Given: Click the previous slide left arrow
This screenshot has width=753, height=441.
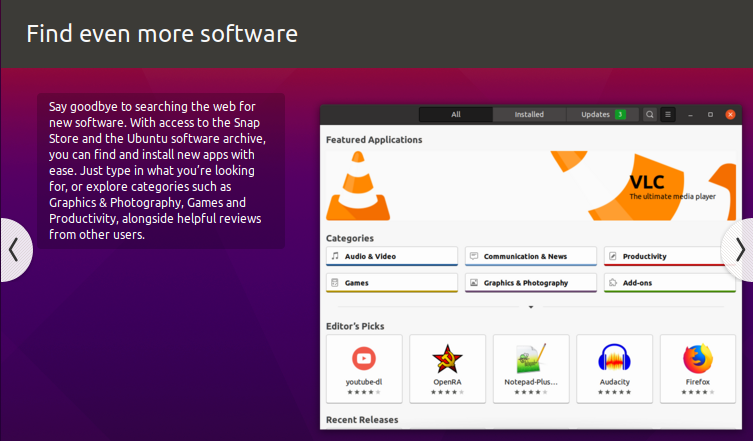Looking at the screenshot, I should tap(14, 249).
